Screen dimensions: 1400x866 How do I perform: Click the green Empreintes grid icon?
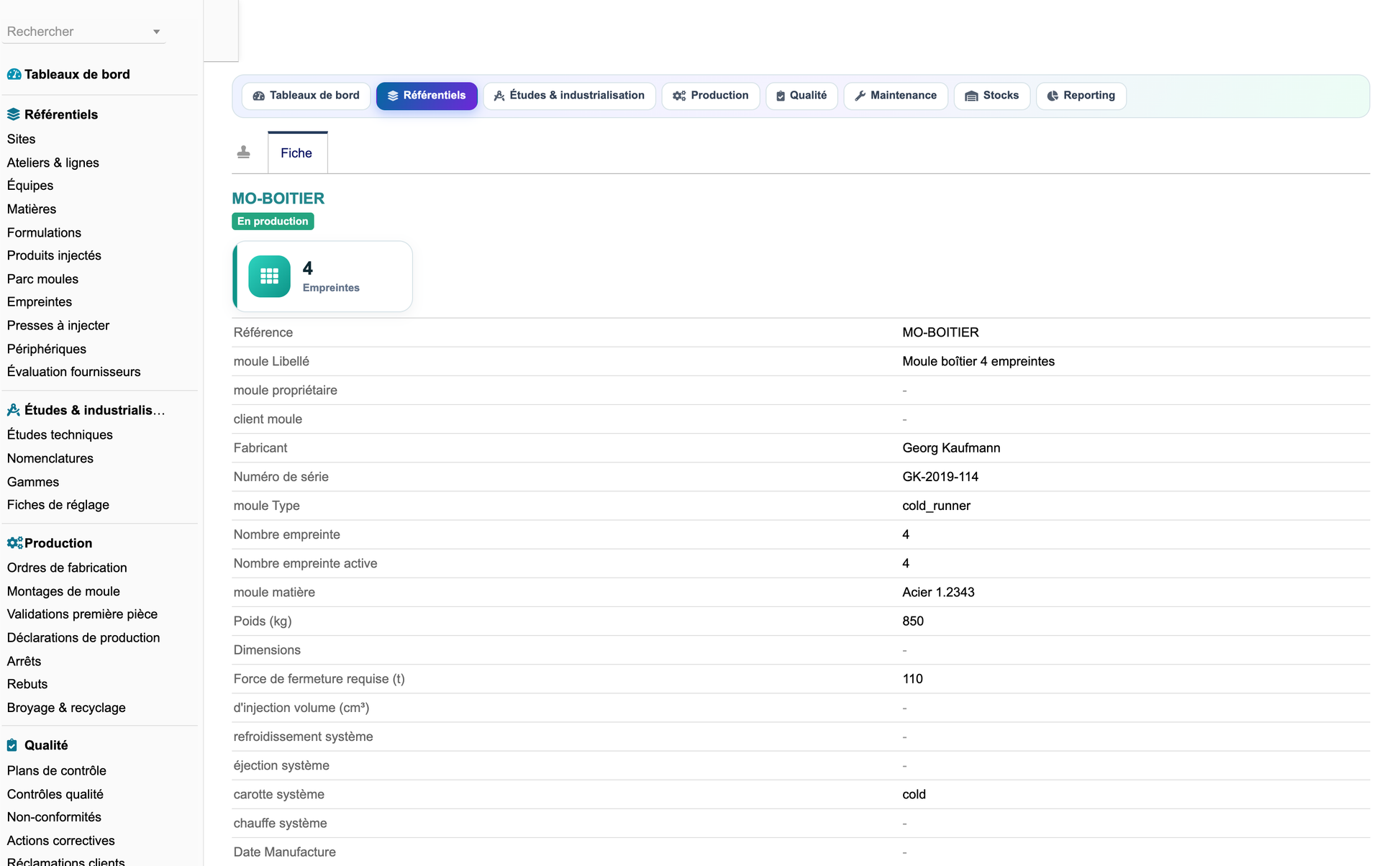270,276
